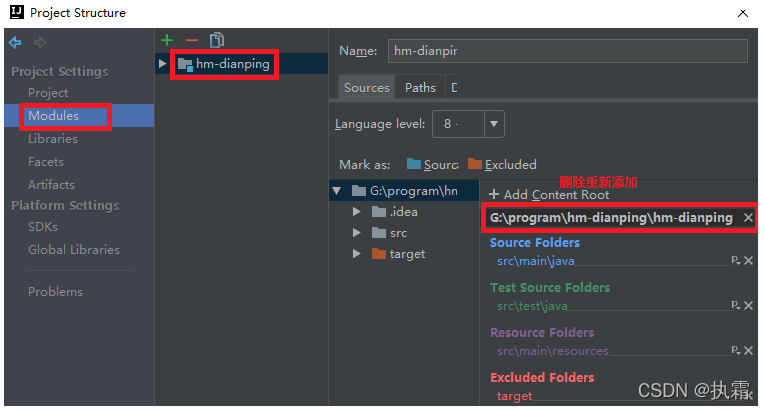Mark folder as Excluded
This screenshot has height=410, width=765.
(x=502, y=164)
